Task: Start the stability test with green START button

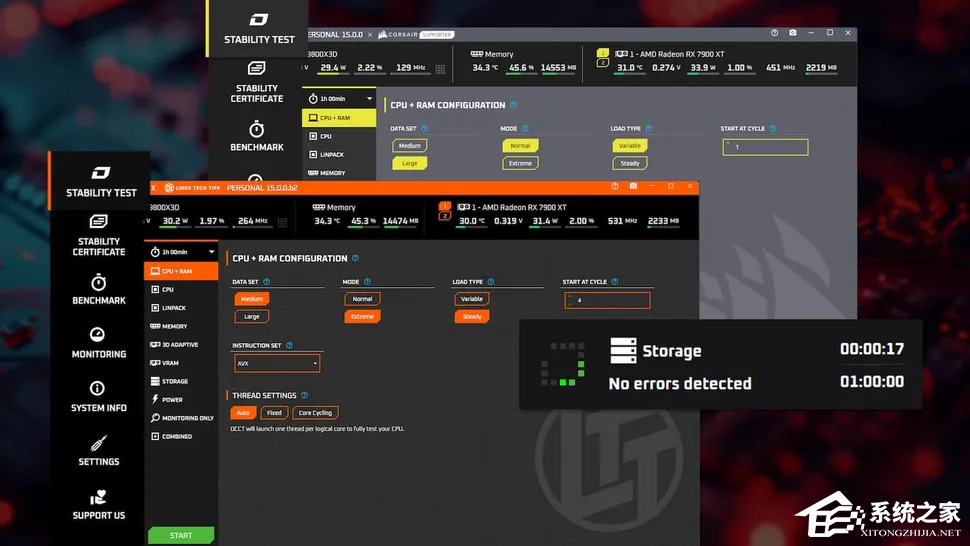Action: 181,535
